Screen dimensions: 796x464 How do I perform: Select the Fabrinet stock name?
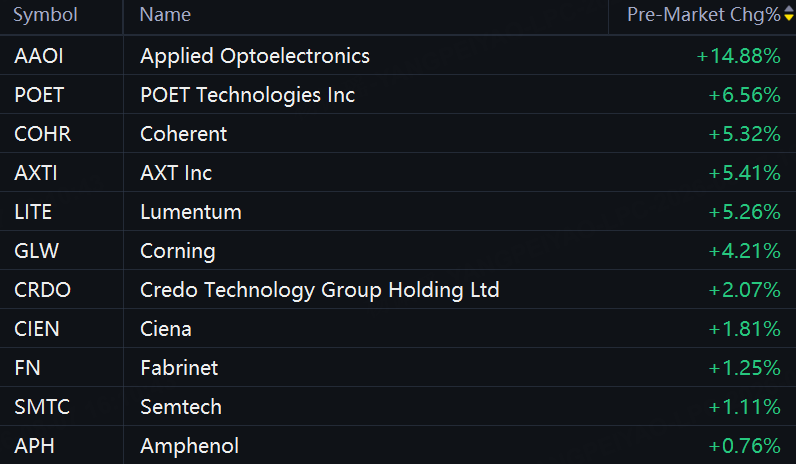pyautogui.click(x=179, y=368)
